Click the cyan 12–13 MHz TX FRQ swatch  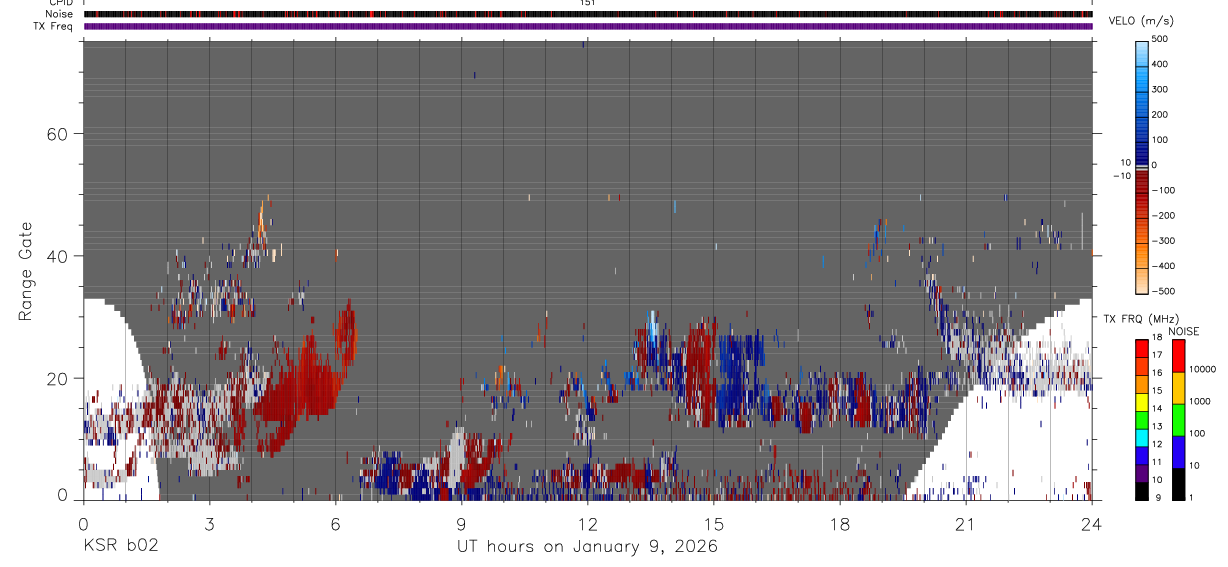point(1142,438)
